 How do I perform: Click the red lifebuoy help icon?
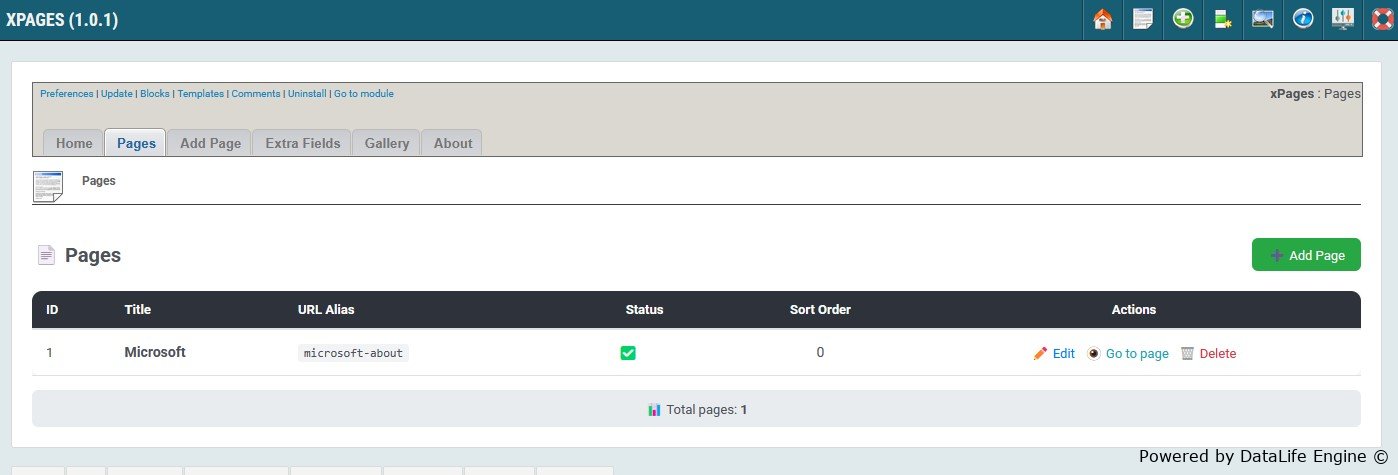pos(1381,19)
